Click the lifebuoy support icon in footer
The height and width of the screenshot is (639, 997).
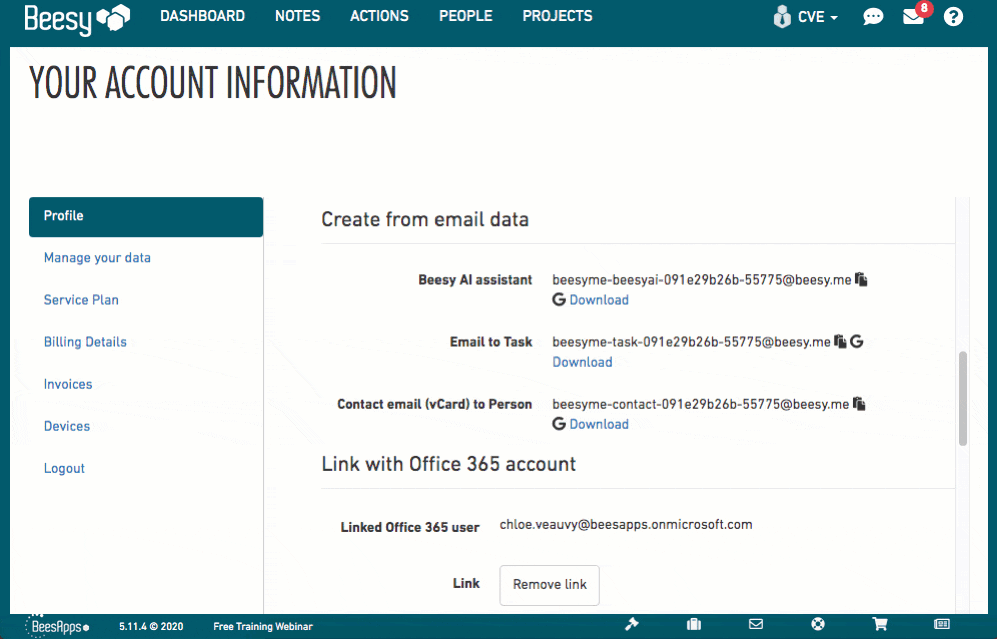pyautogui.click(x=818, y=624)
